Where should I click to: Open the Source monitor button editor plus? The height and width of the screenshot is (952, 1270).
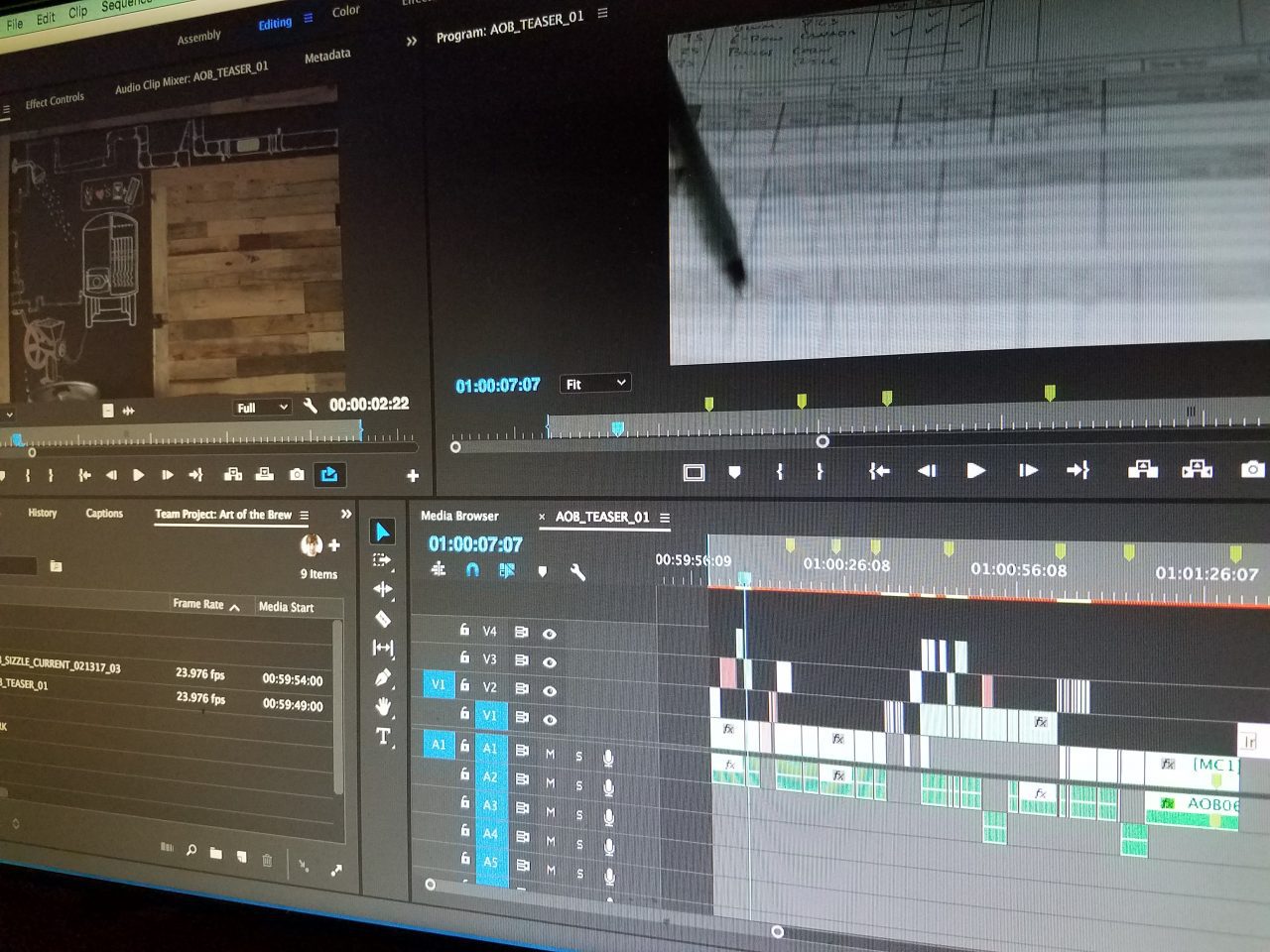pyautogui.click(x=413, y=476)
